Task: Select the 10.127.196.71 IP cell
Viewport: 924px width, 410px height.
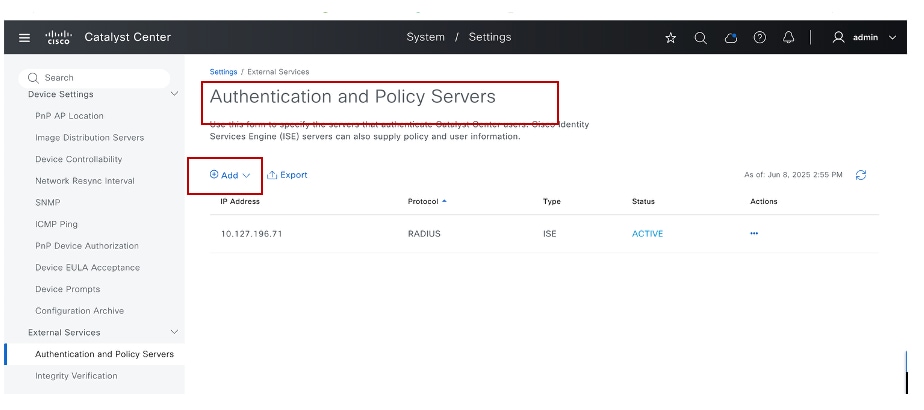Action: point(252,234)
